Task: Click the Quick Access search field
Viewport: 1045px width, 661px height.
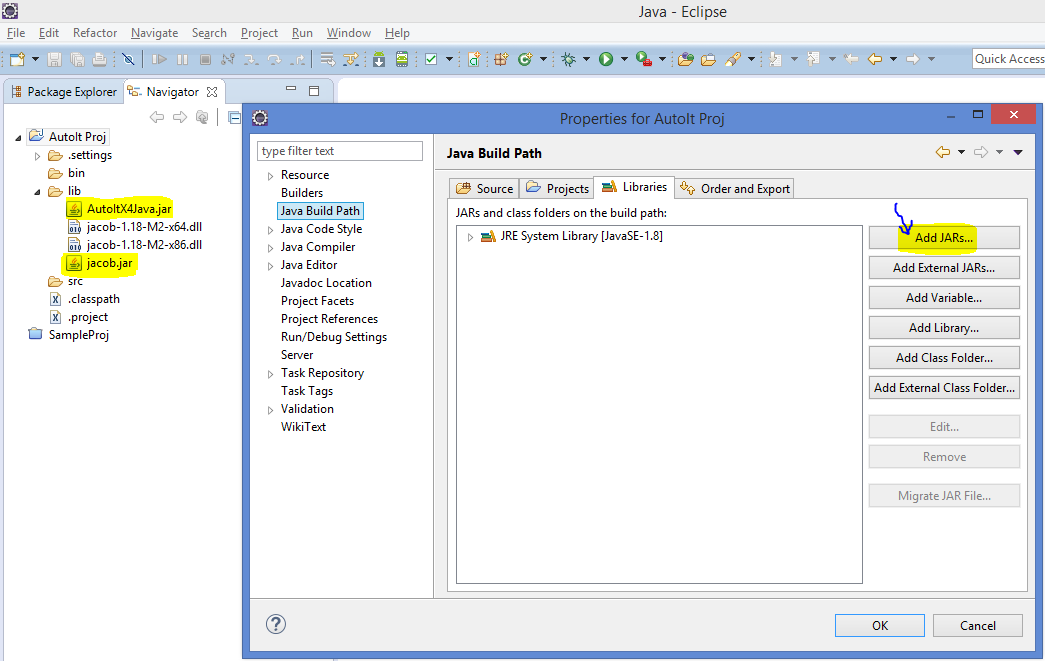Action: click(x=1010, y=58)
